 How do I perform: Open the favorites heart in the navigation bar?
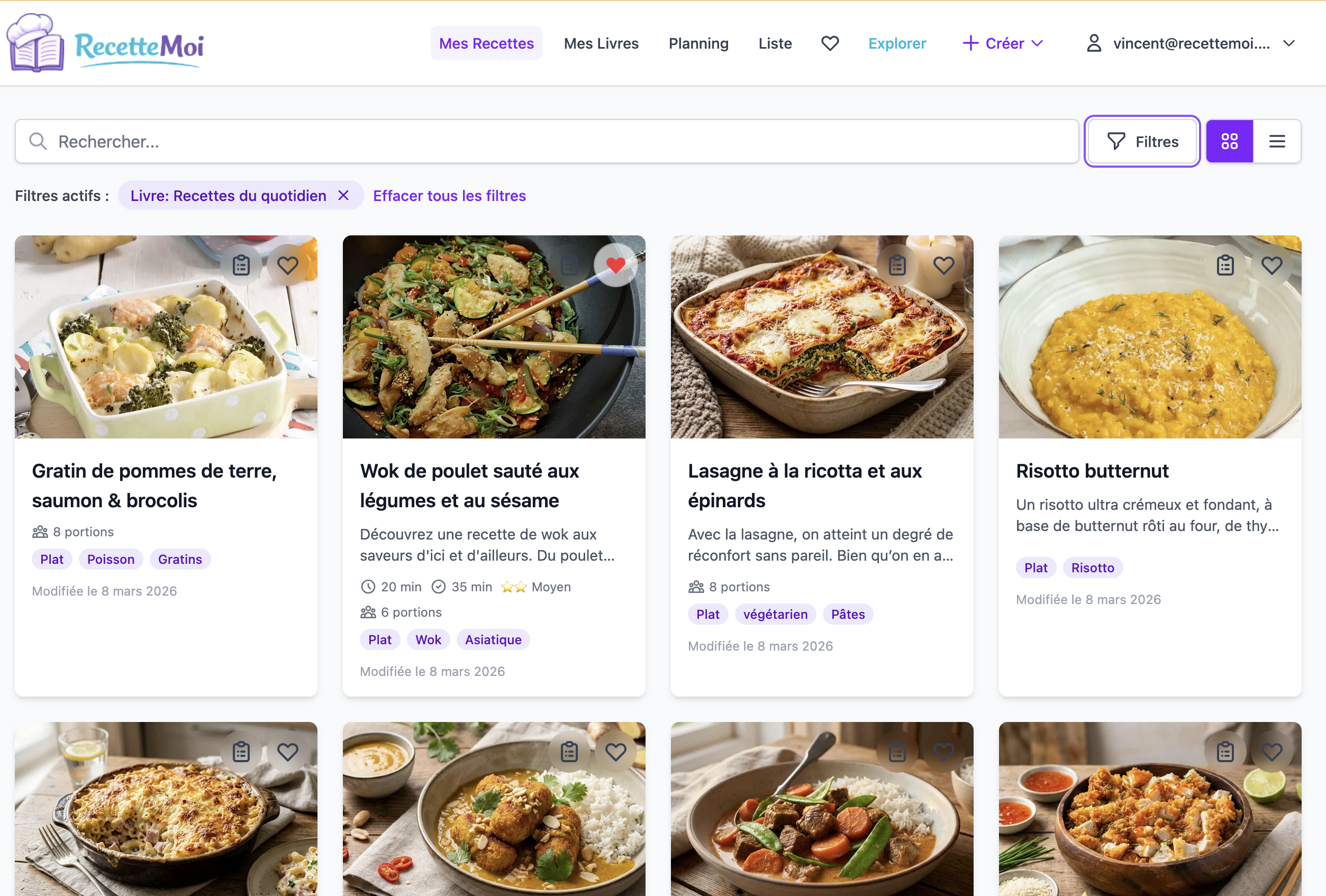pyautogui.click(x=830, y=43)
